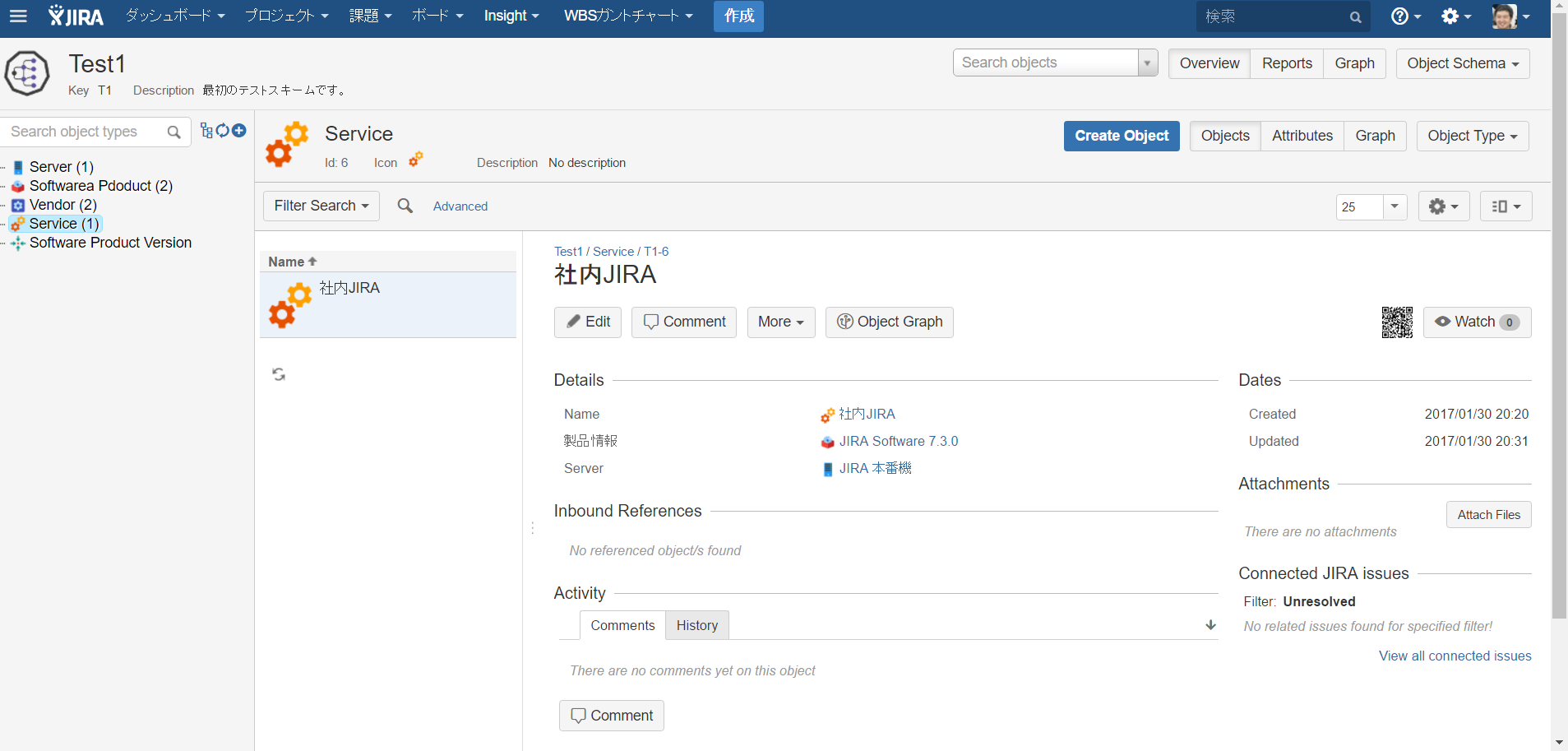The image size is (1568, 751).
Task: Refresh the object type tree
Action: click(x=222, y=130)
